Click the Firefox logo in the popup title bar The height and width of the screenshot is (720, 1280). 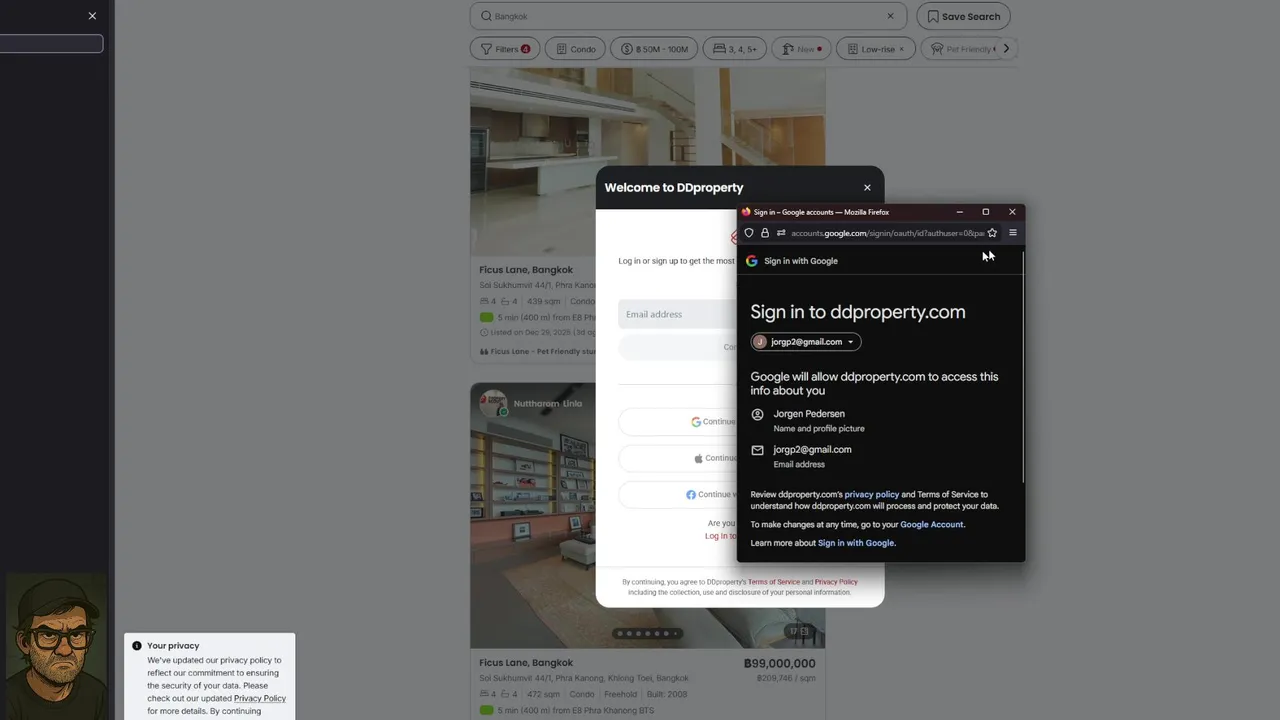(x=746, y=212)
